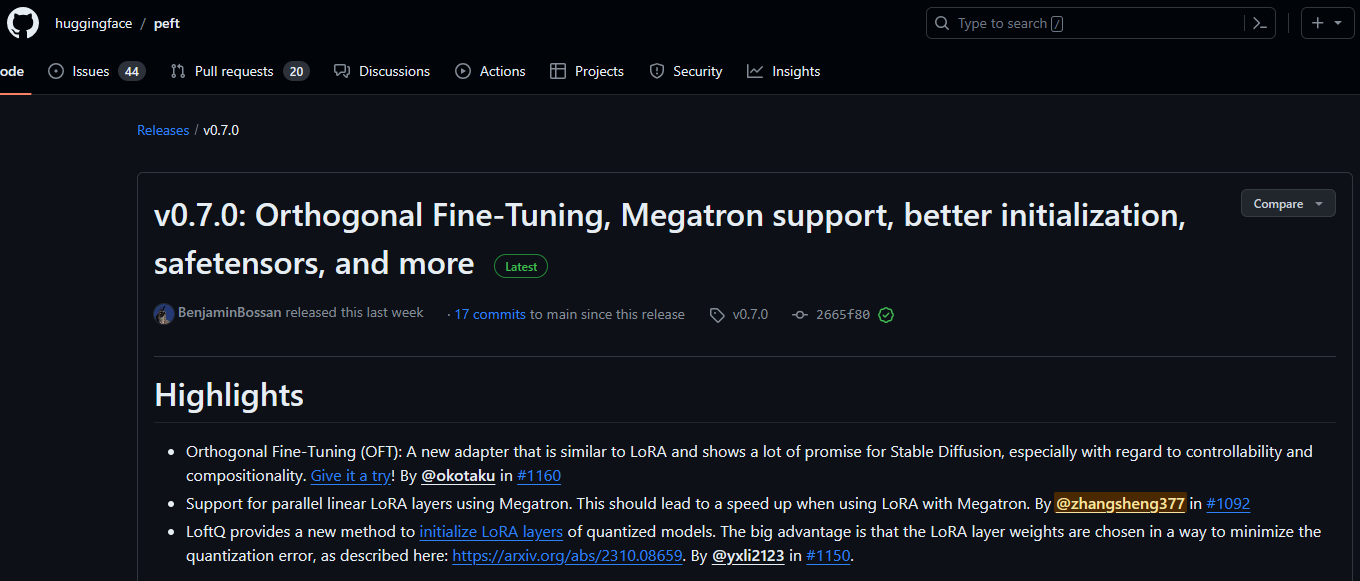Open the command palette icon
The height and width of the screenshot is (581, 1360).
point(1260,23)
